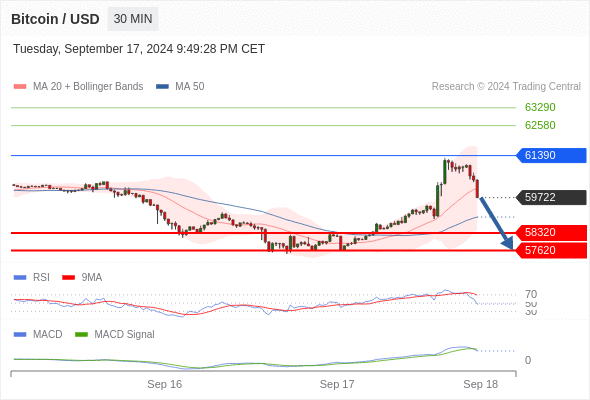Click the MA 20 + Bollinger Bands legend swatch
The image size is (590, 400).
tap(20, 87)
